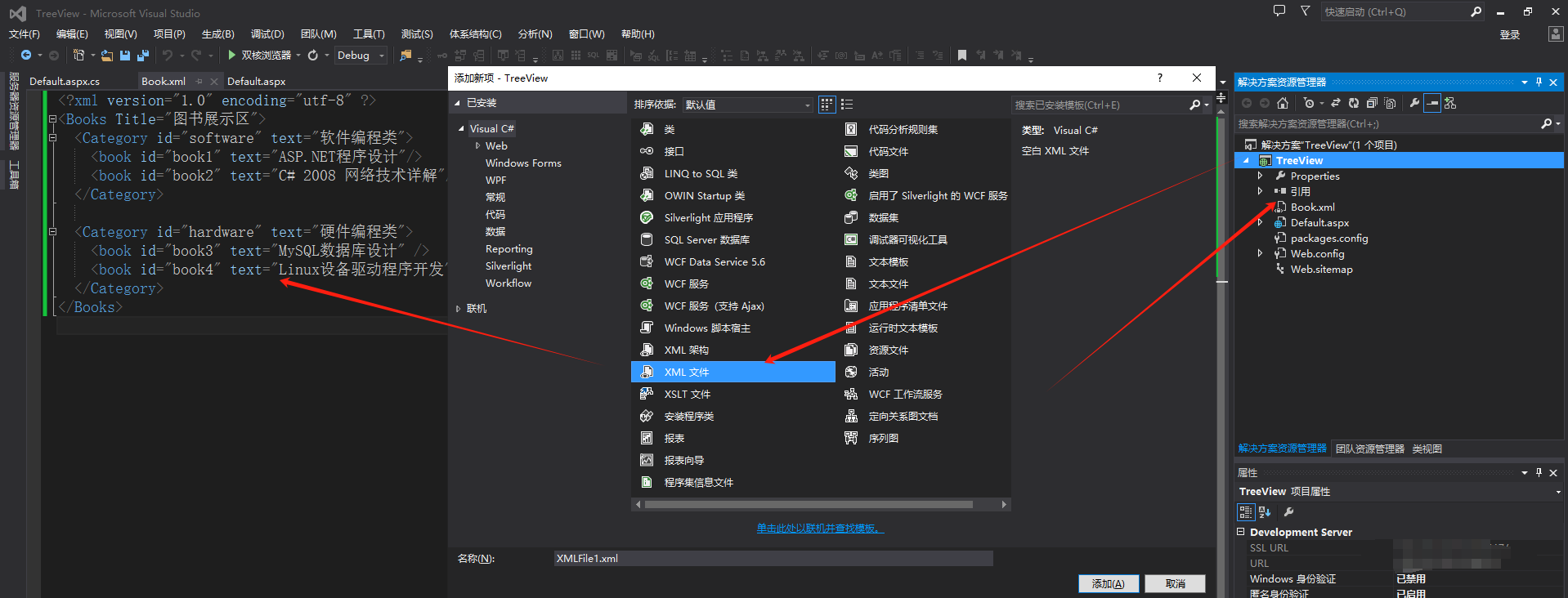1568x598 pixels.
Task: Switch template list to medium icons view
Action: coord(827,105)
